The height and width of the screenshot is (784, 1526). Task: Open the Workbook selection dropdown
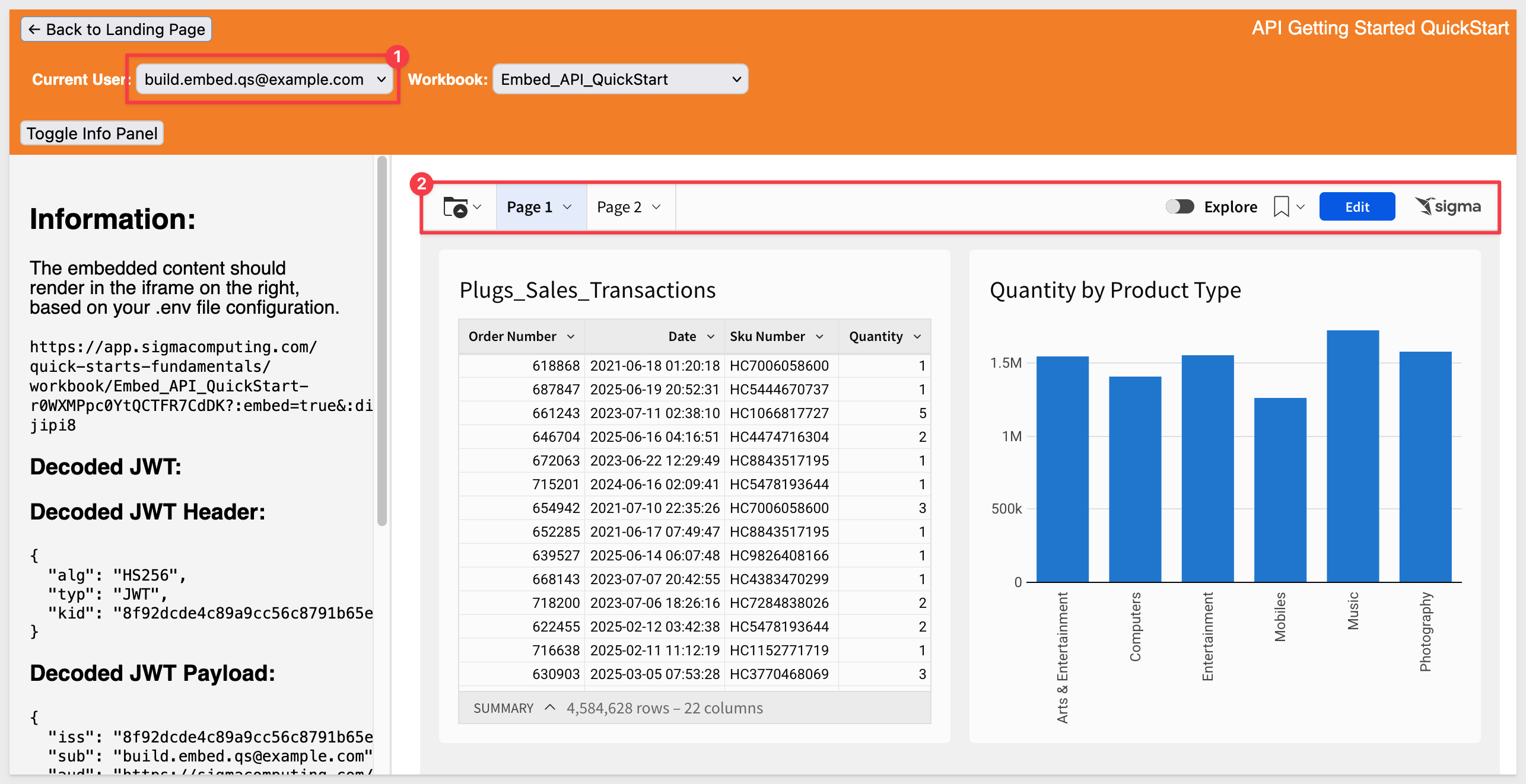pos(620,79)
